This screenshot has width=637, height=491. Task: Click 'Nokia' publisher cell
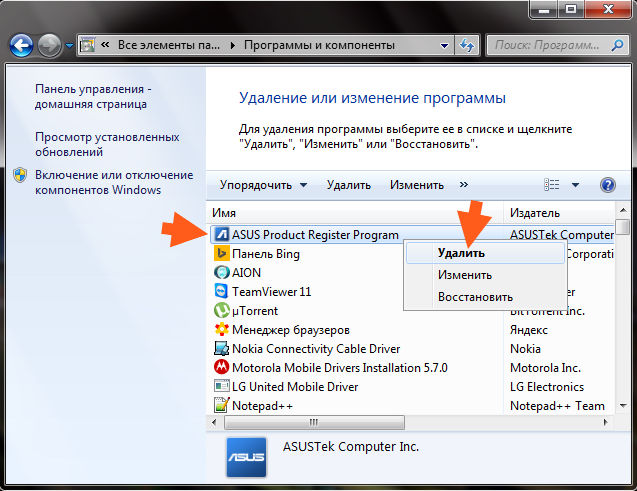[525, 349]
